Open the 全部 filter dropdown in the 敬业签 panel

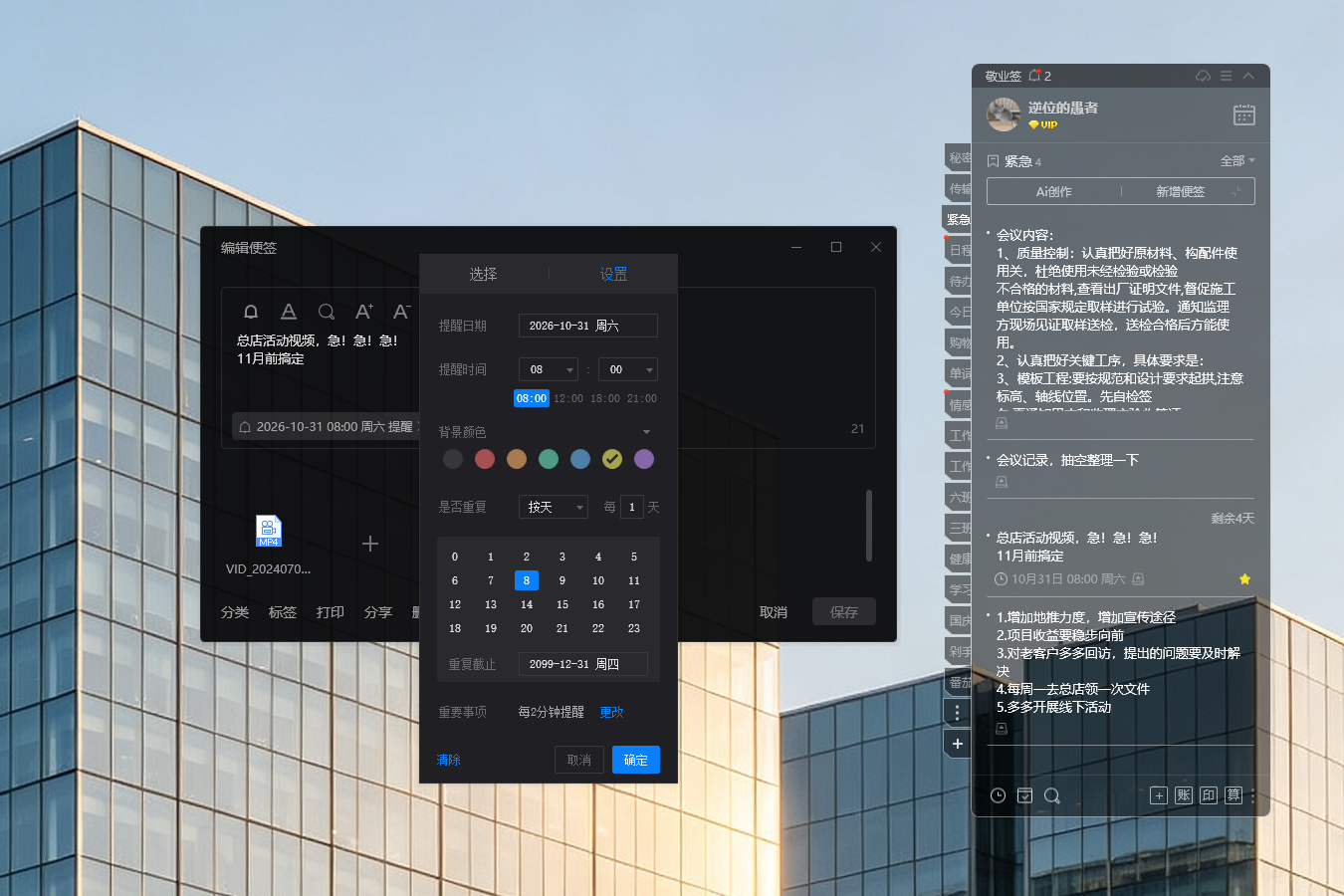tap(1237, 160)
